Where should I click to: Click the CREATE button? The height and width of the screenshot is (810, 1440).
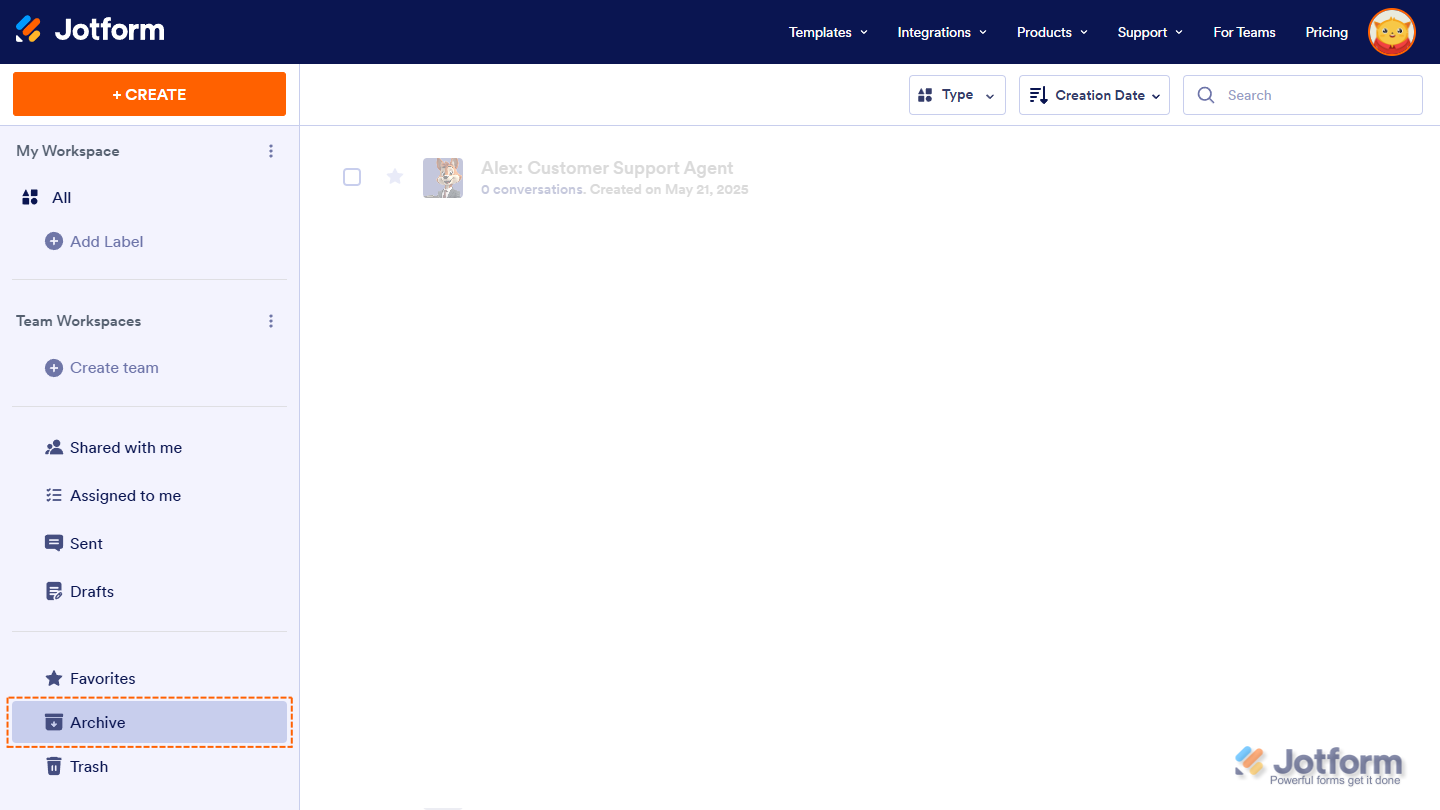tap(148, 93)
